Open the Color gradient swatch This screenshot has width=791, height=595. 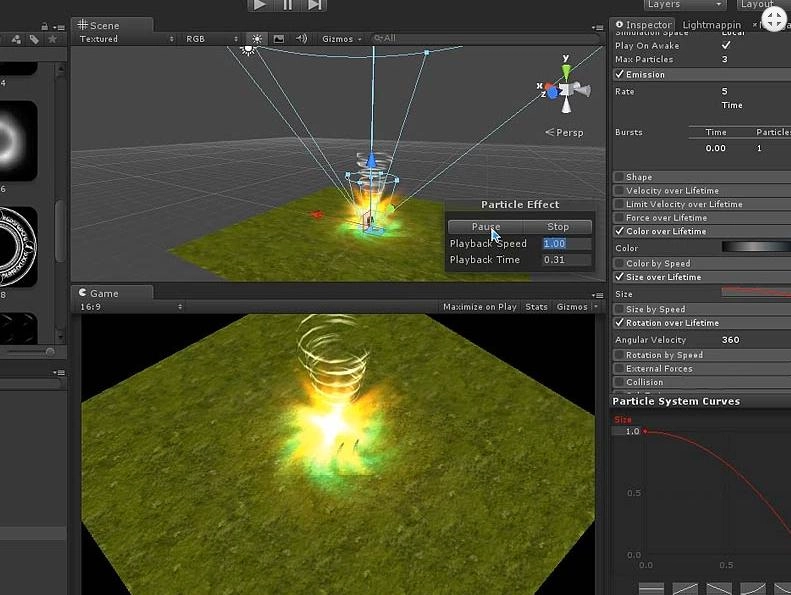pos(755,248)
